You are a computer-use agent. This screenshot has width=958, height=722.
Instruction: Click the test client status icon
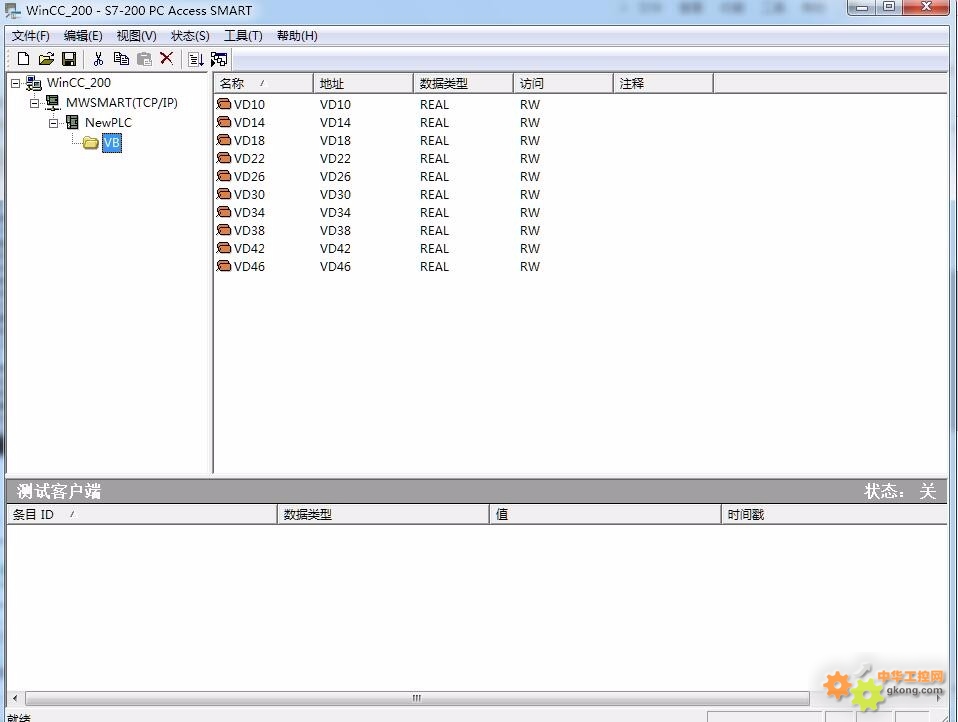tap(219, 59)
